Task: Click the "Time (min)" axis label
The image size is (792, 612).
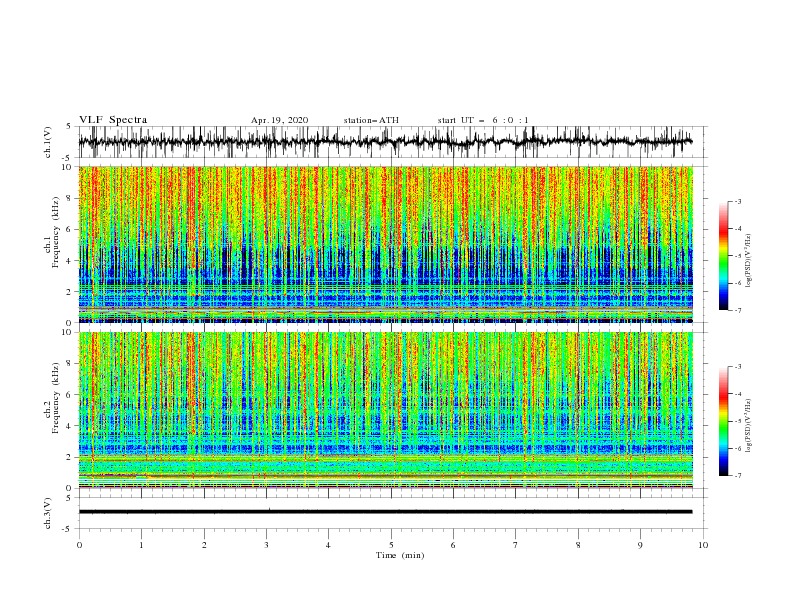Action: (400, 555)
